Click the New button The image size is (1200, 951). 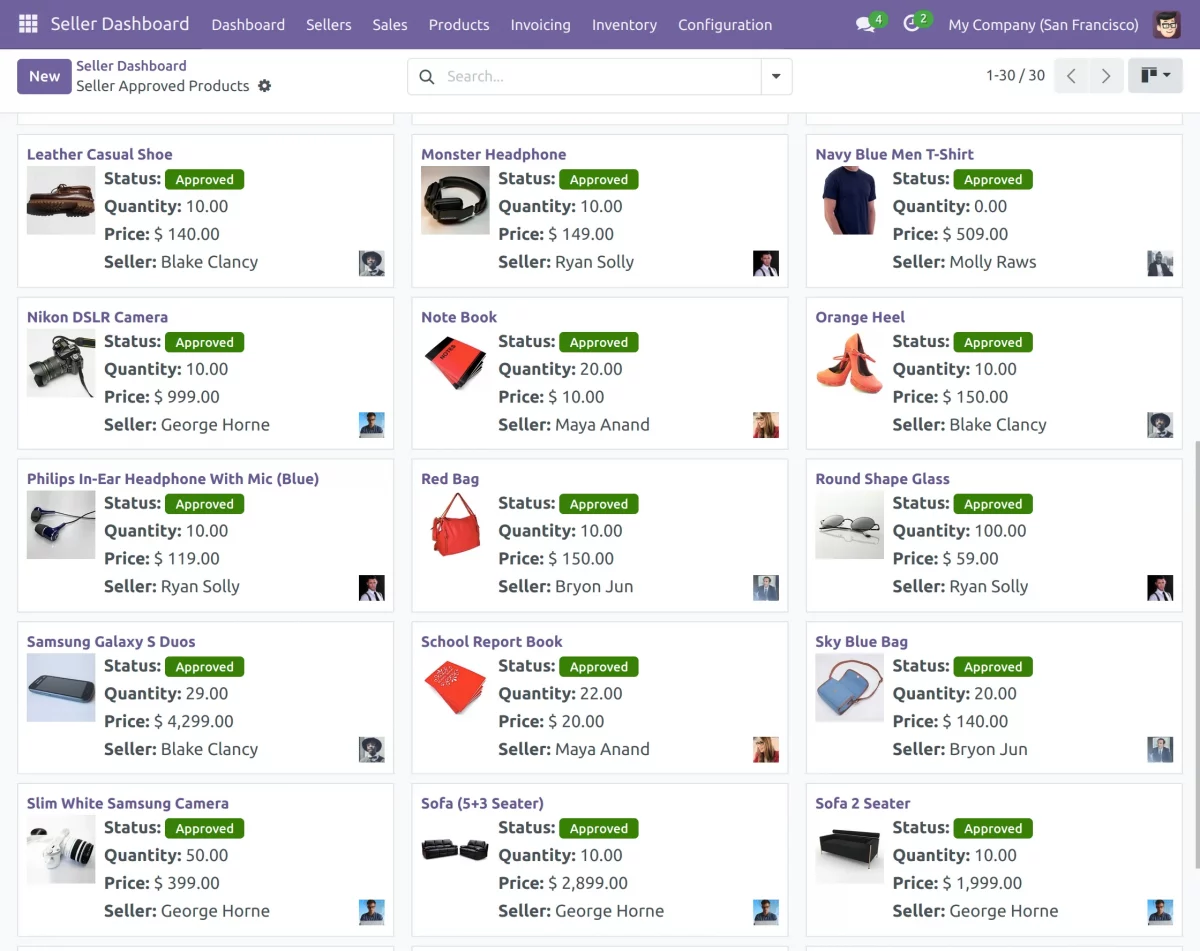click(x=44, y=76)
